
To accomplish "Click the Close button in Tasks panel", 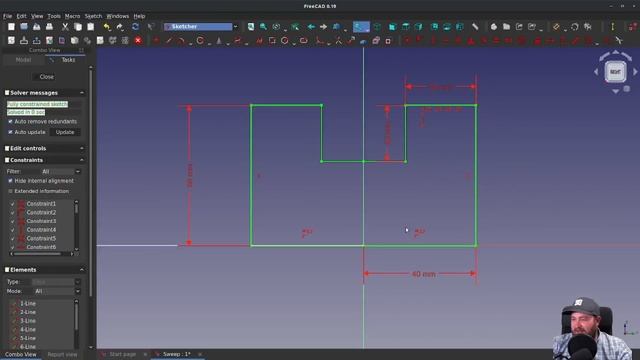I will [47, 77].
